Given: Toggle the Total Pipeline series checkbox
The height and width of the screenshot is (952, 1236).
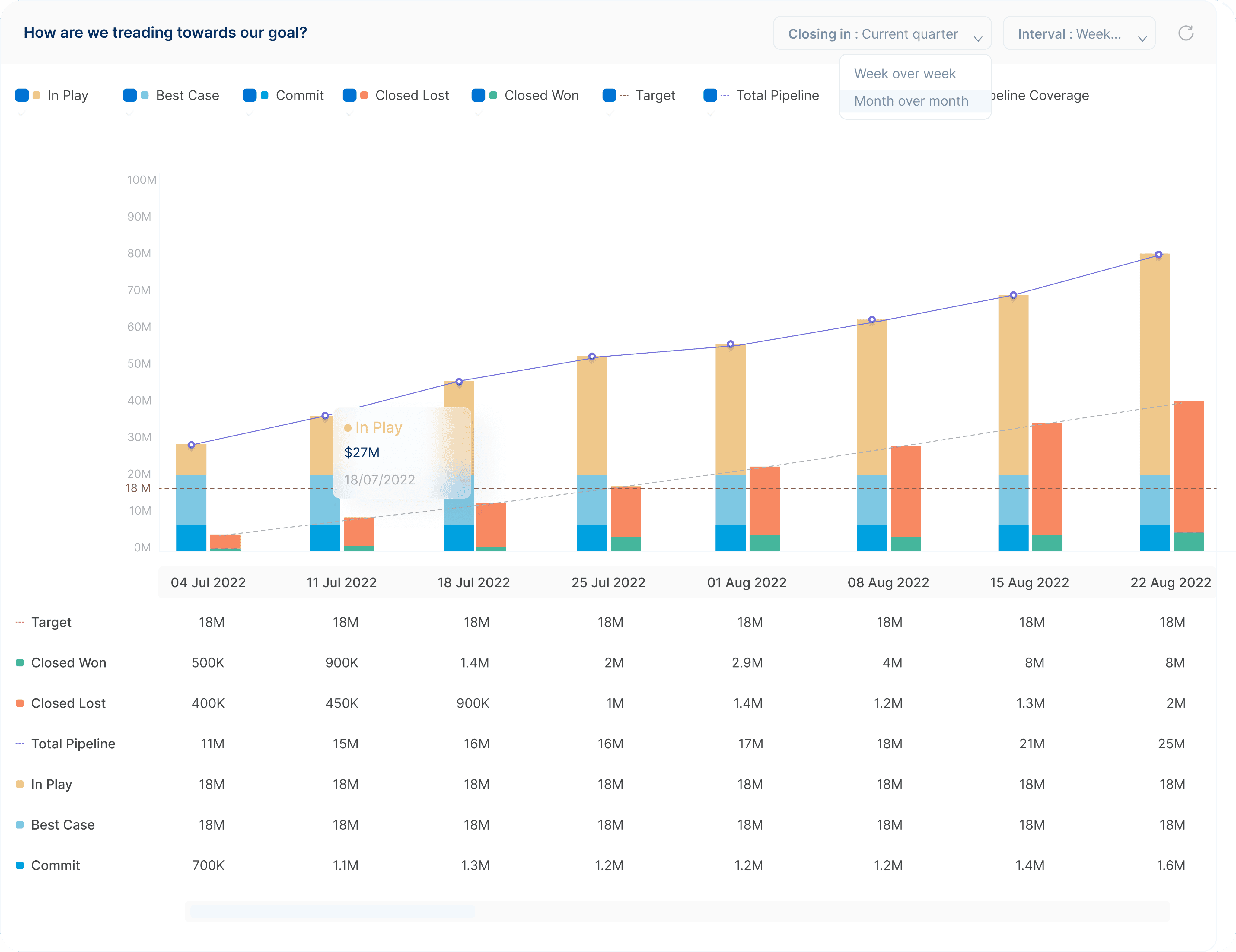Looking at the screenshot, I should click(x=710, y=95).
